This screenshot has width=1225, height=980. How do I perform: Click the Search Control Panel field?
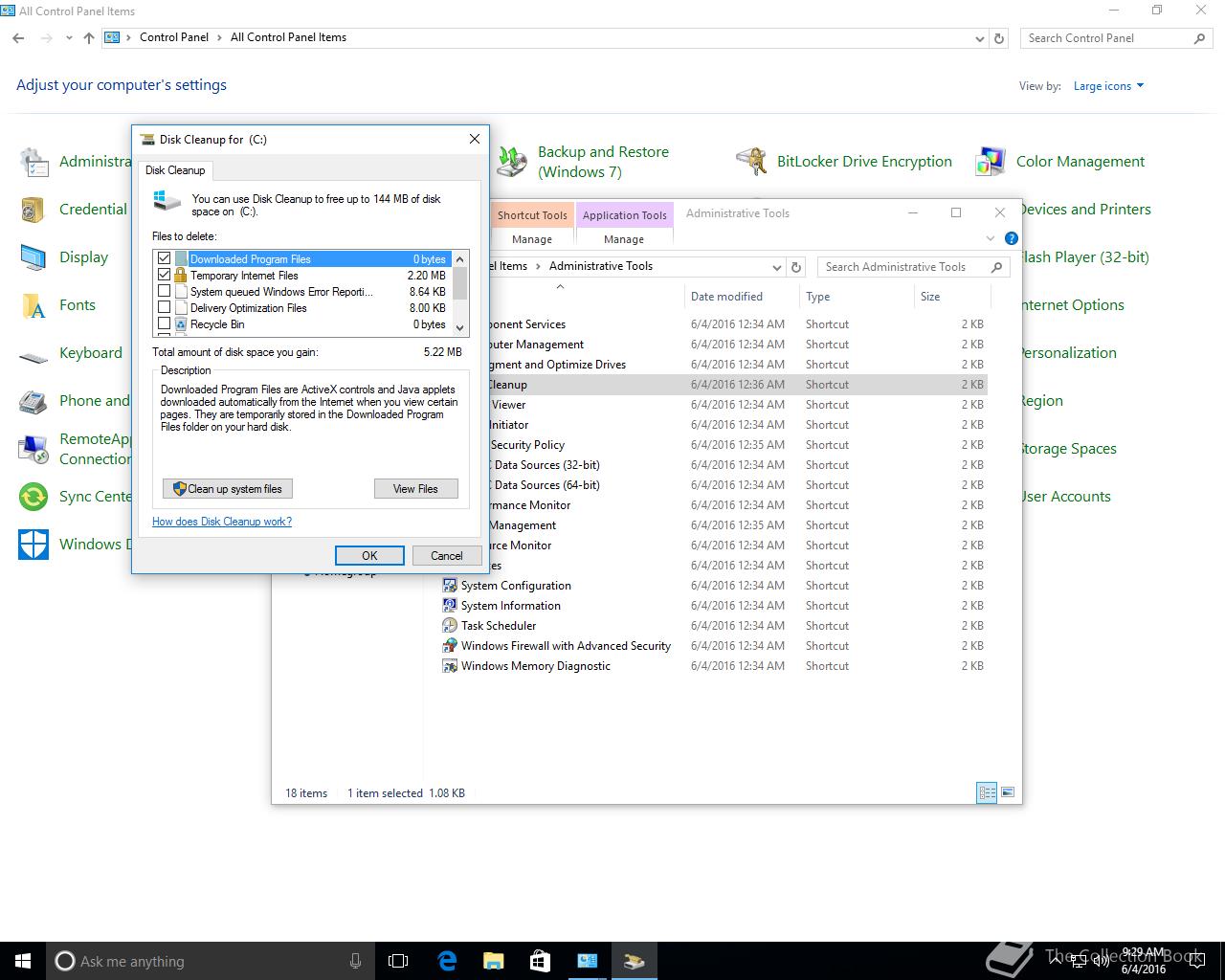pos(1117,38)
